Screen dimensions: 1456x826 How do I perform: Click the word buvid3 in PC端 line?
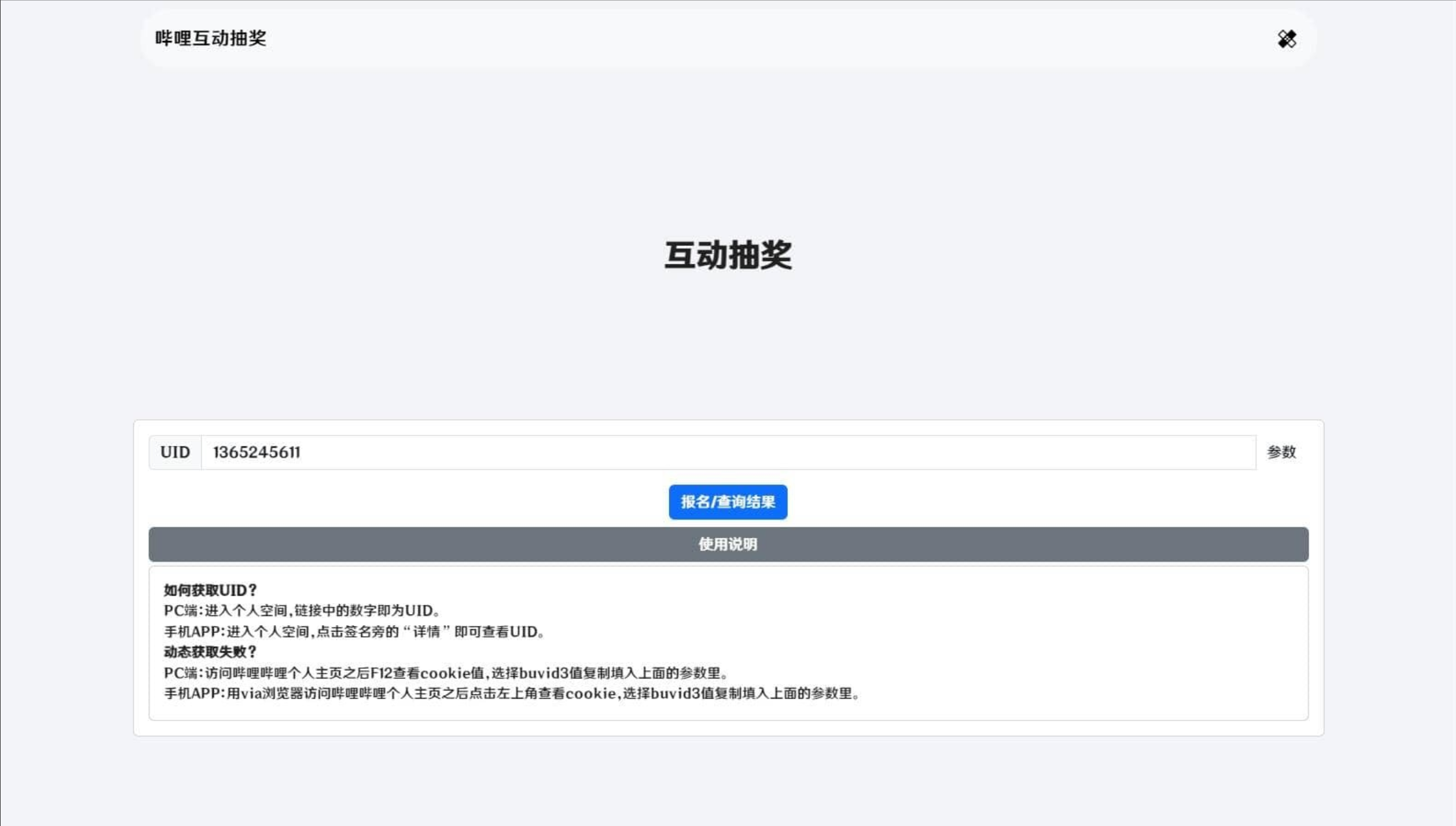tap(544, 673)
